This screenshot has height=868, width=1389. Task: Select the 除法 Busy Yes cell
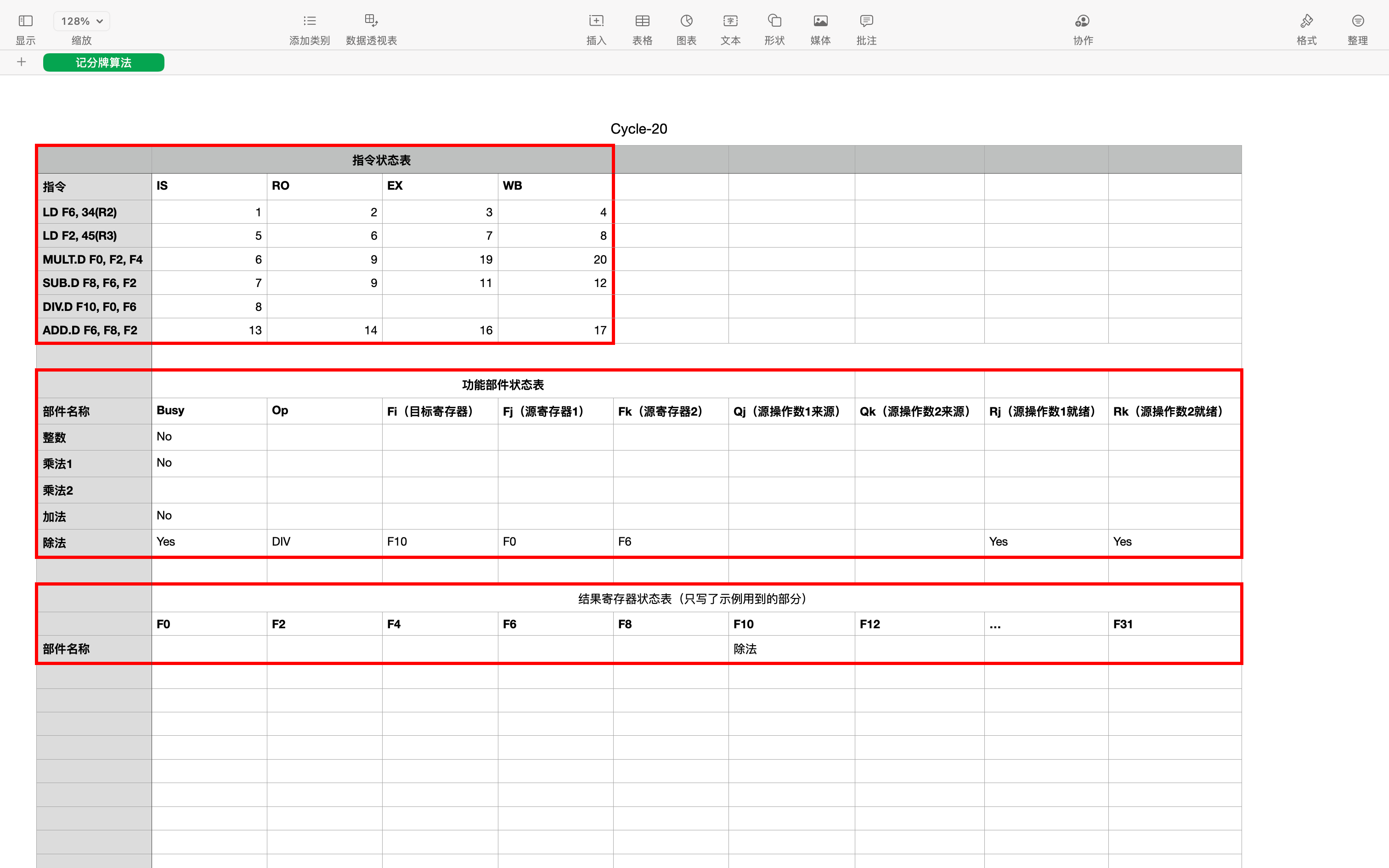click(209, 542)
